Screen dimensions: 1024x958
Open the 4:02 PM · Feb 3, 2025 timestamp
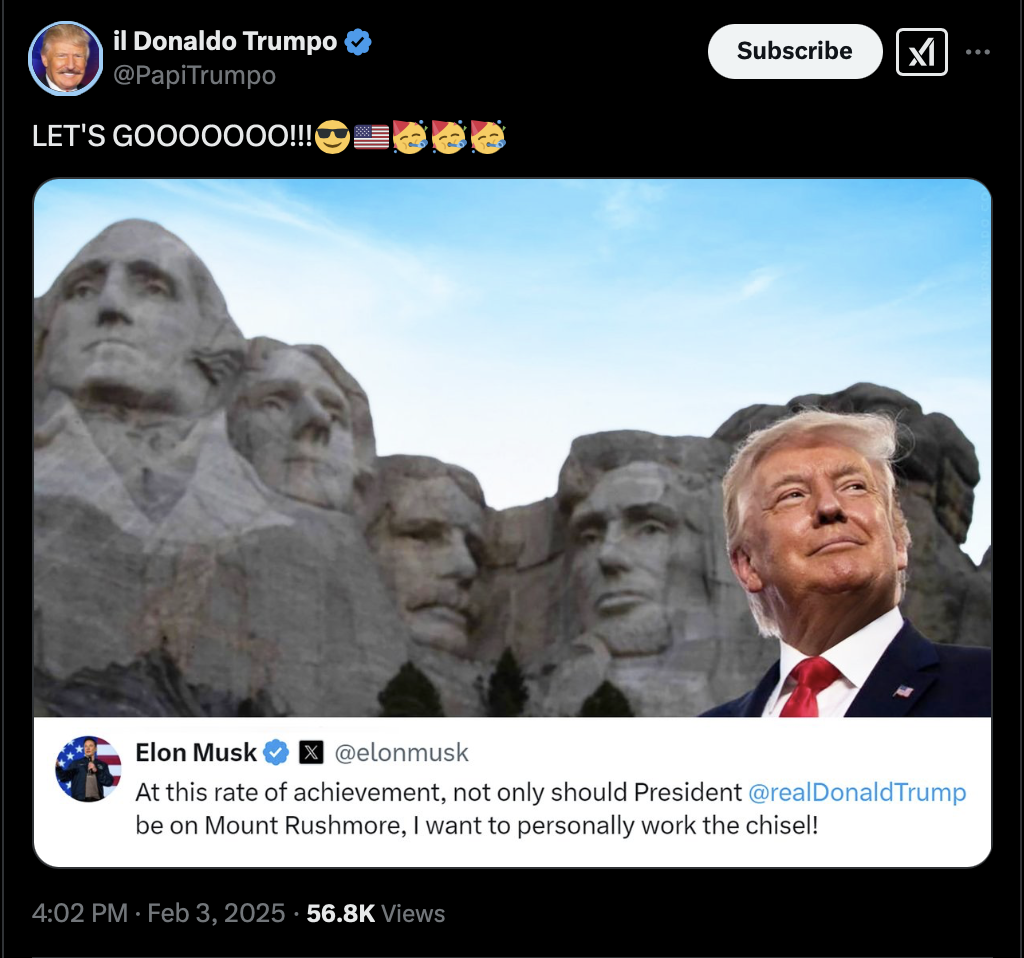(159, 913)
